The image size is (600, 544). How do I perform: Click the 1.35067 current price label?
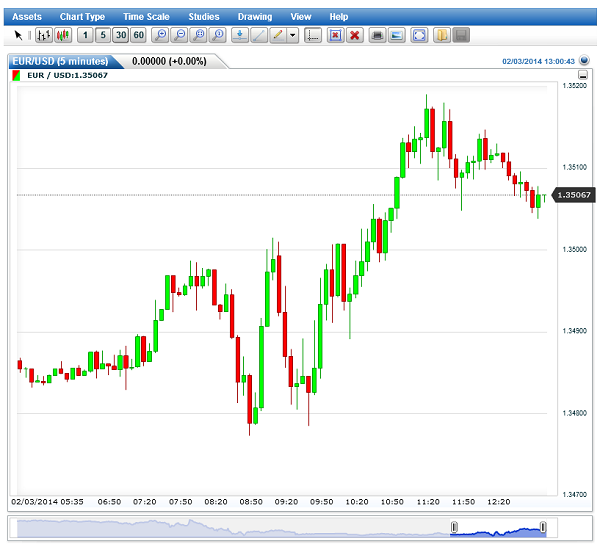574,195
